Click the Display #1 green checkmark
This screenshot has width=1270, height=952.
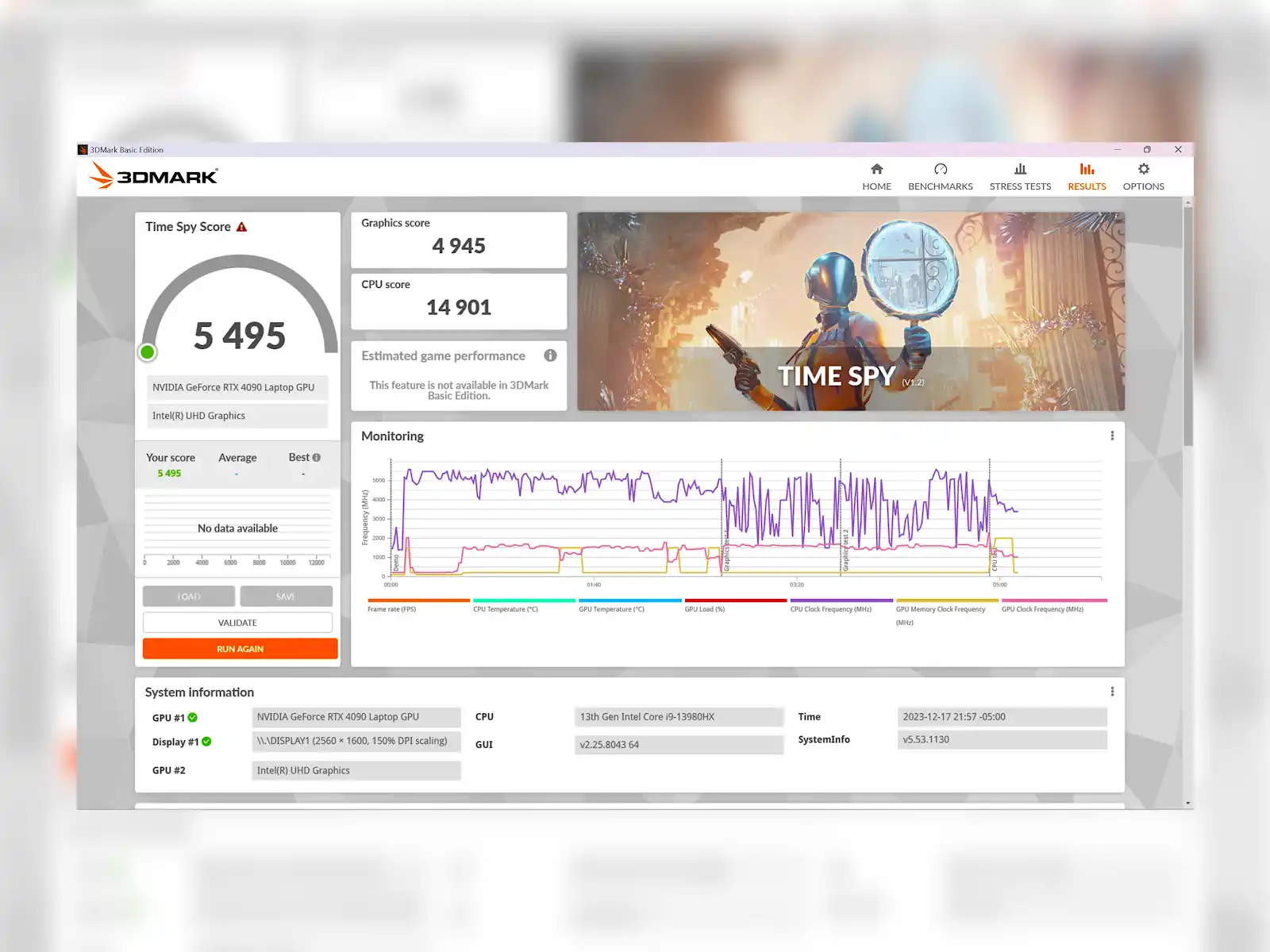point(206,742)
